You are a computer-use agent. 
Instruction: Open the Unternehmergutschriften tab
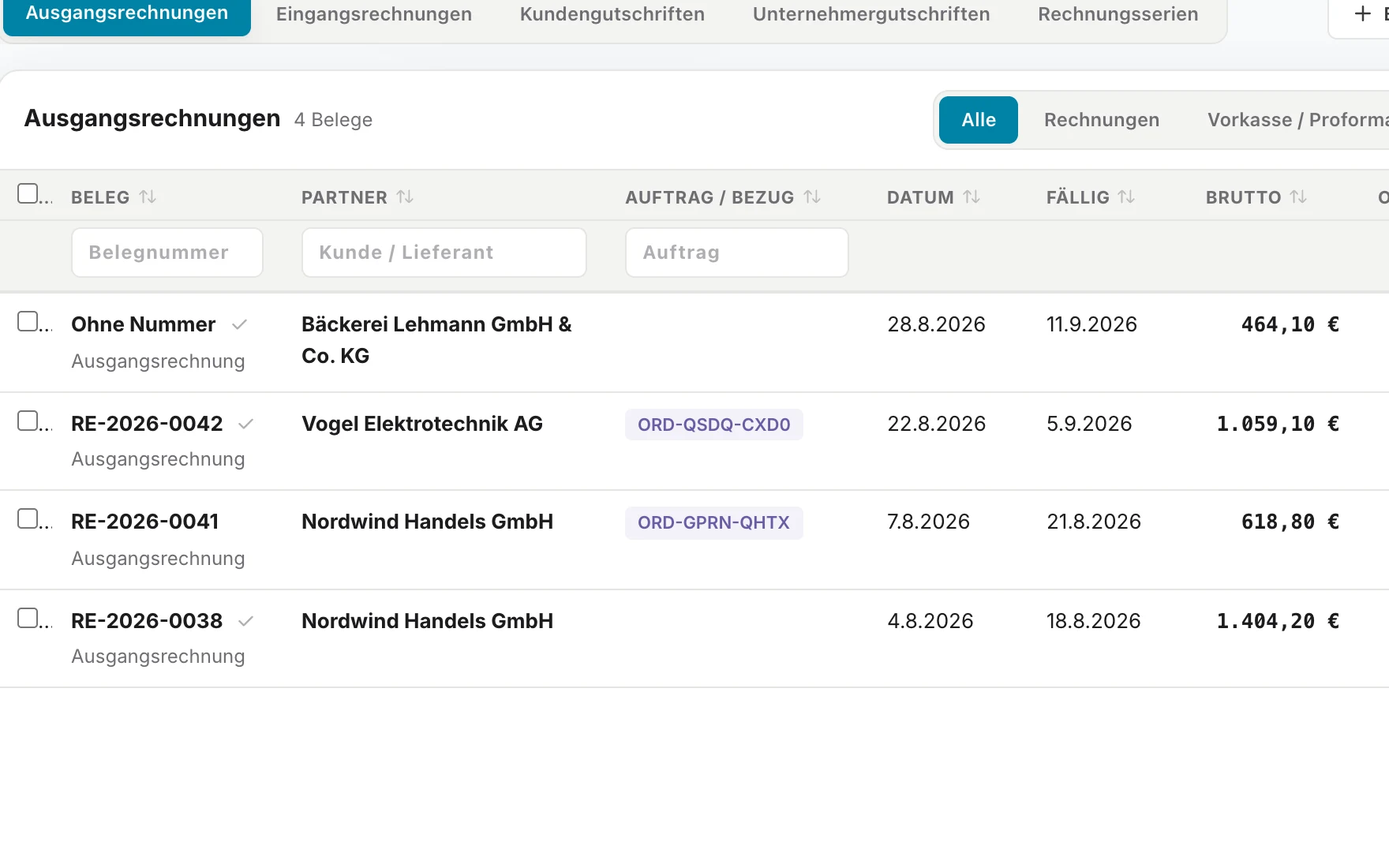[871, 14]
